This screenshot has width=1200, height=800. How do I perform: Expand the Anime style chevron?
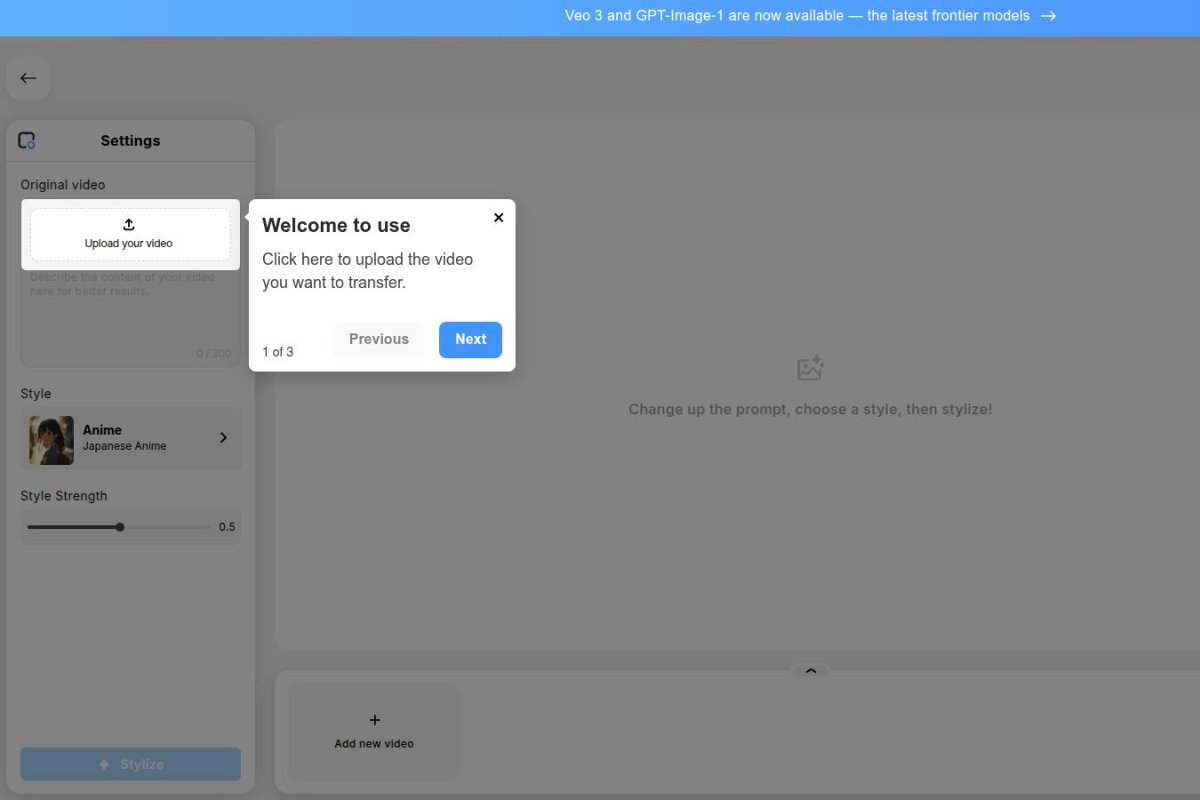pyautogui.click(x=223, y=437)
